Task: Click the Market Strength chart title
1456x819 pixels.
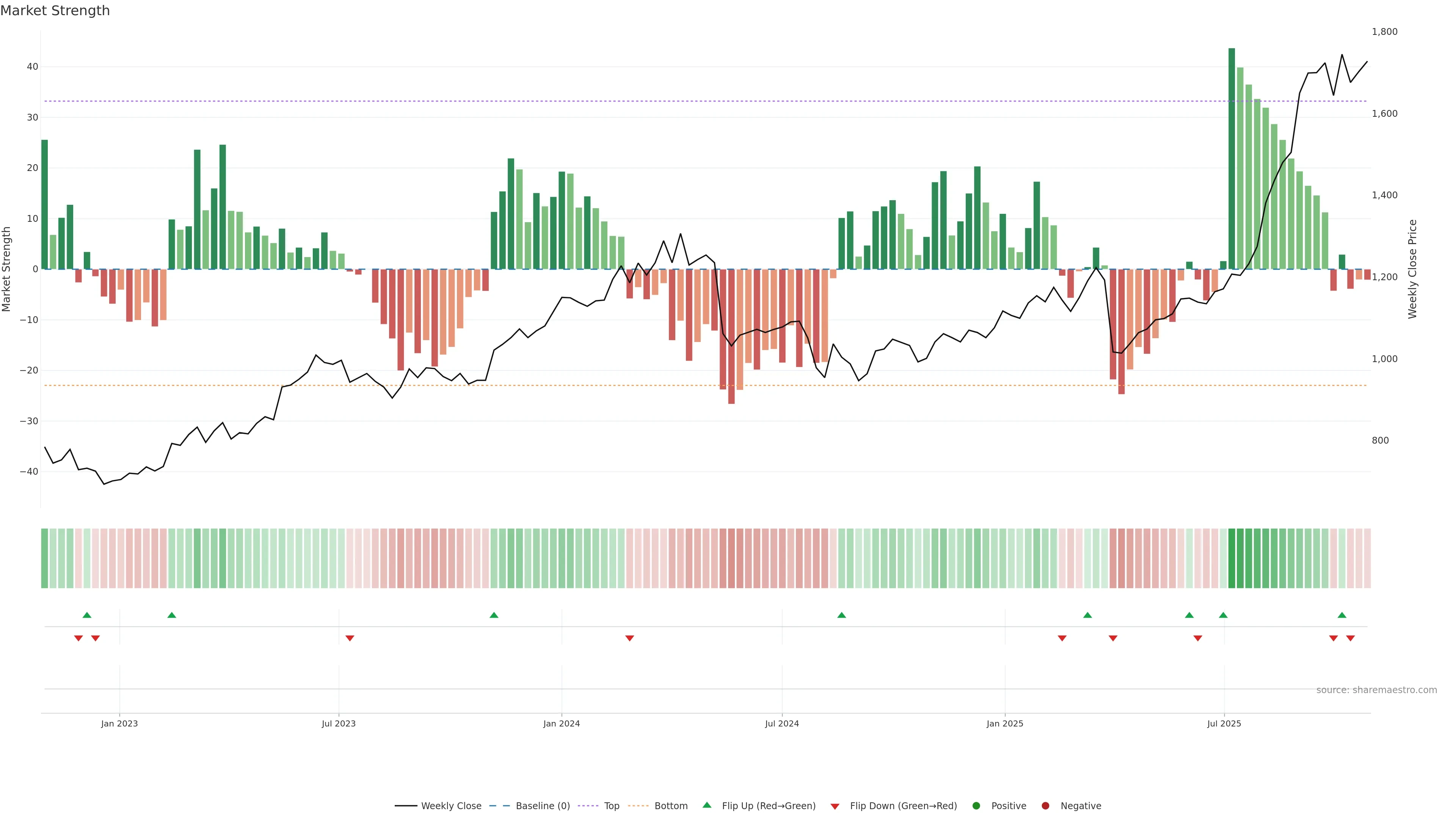Action: pyautogui.click(x=55, y=11)
